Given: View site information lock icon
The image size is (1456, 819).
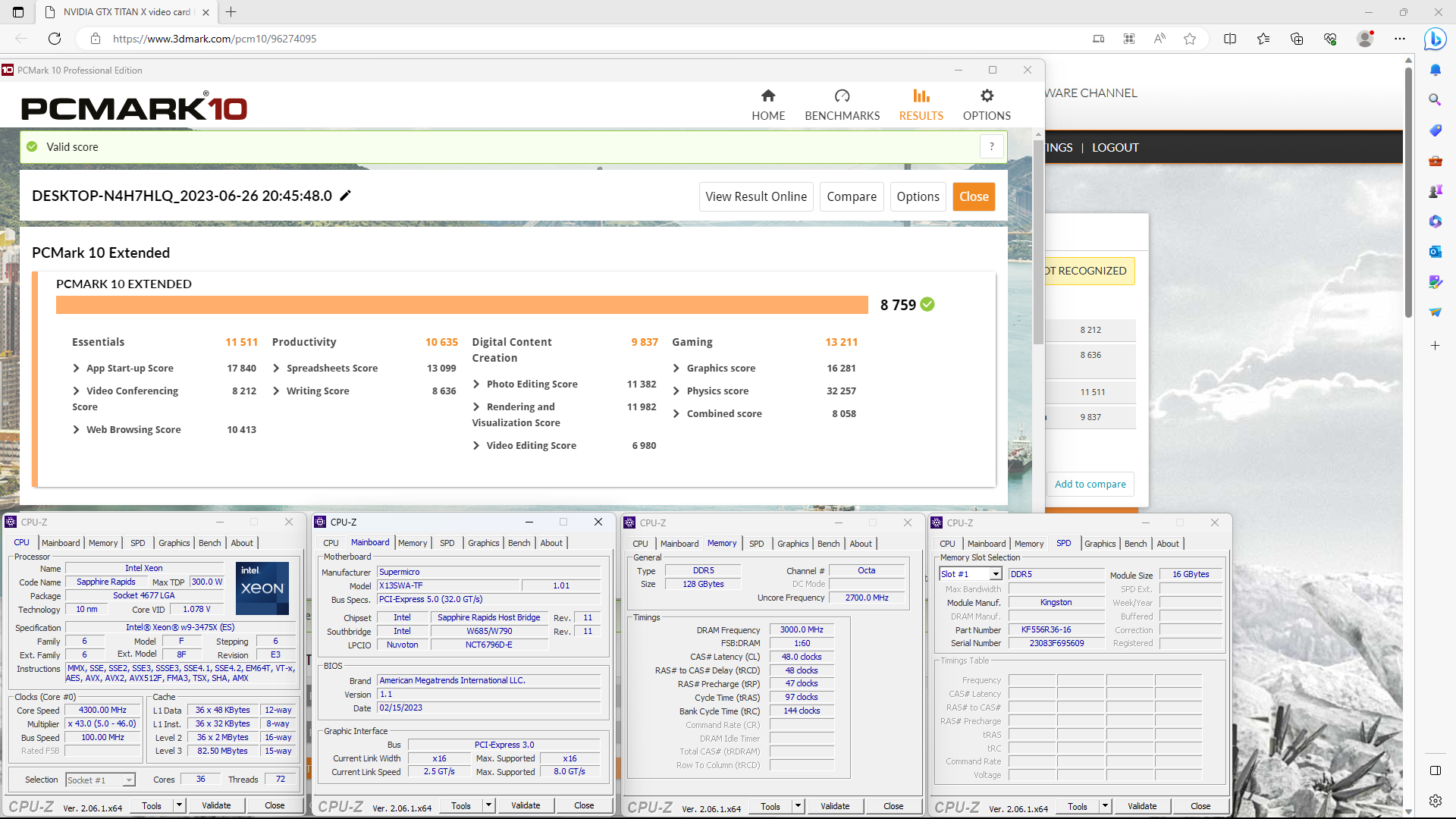Looking at the screenshot, I should click(x=95, y=39).
